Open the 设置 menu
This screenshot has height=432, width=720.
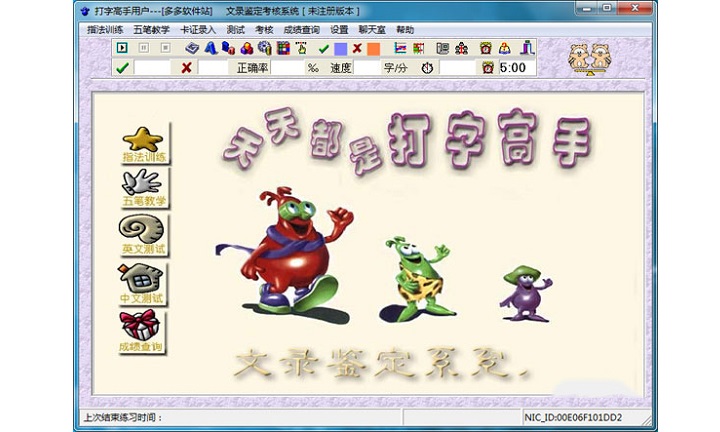click(339, 30)
